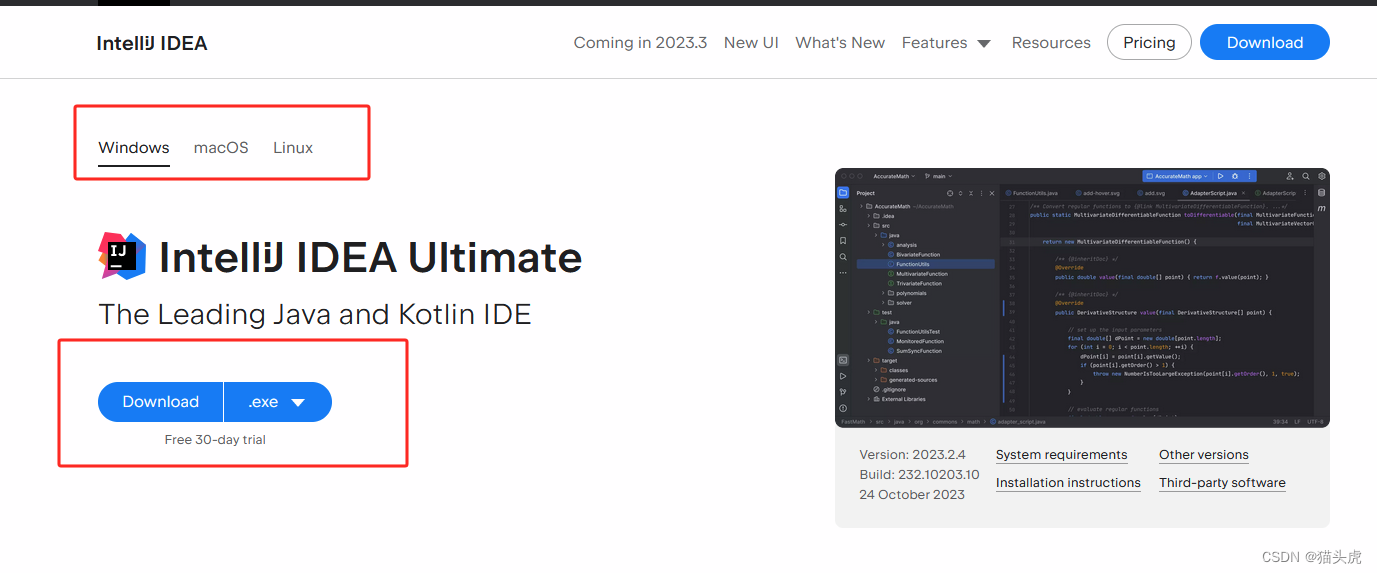Screen dimensions: 1377x573
Task: Expand the Features dropdown arrow
Action: coord(983,44)
